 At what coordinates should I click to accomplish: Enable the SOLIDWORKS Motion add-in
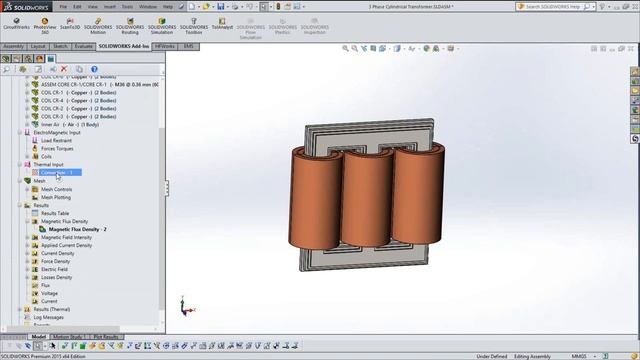98,26
